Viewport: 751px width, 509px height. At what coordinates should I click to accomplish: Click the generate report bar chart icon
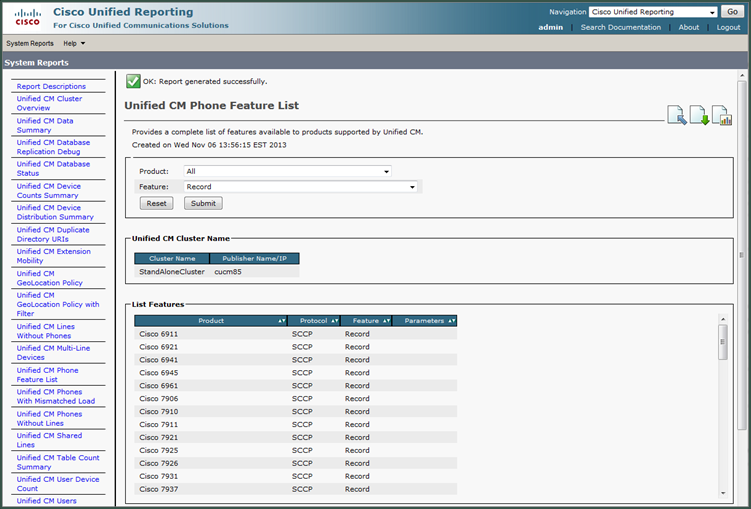[x=722, y=115]
